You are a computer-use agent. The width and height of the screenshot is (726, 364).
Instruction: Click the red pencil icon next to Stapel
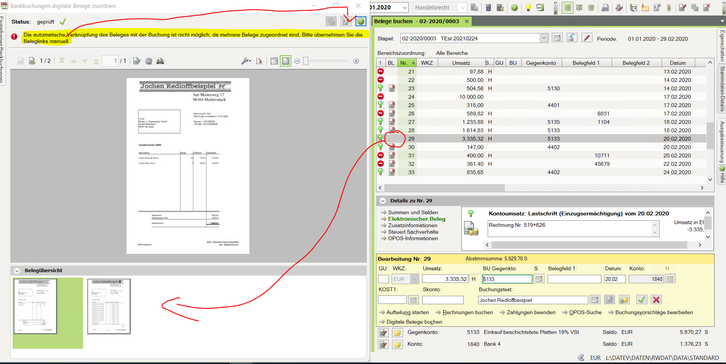(x=587, y=38)
